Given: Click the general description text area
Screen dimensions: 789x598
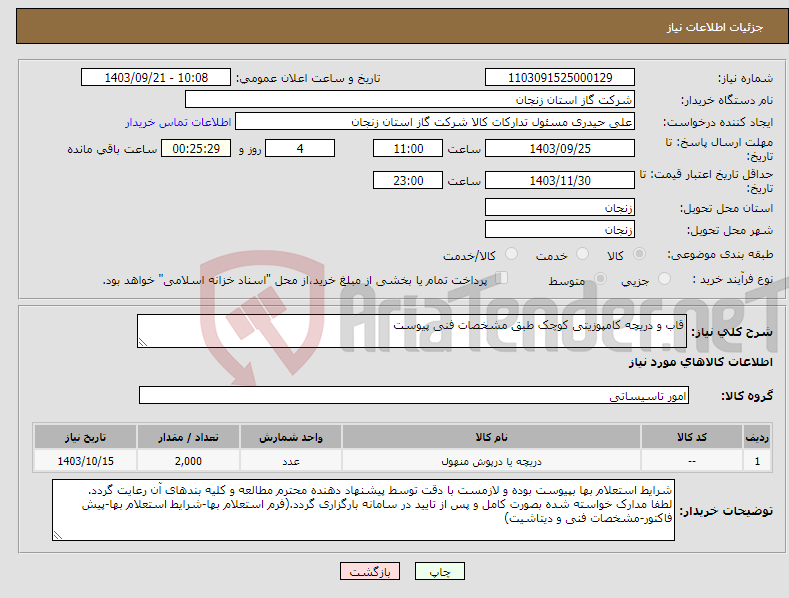Looking at the screenshot, I should [x=412, y=331].
